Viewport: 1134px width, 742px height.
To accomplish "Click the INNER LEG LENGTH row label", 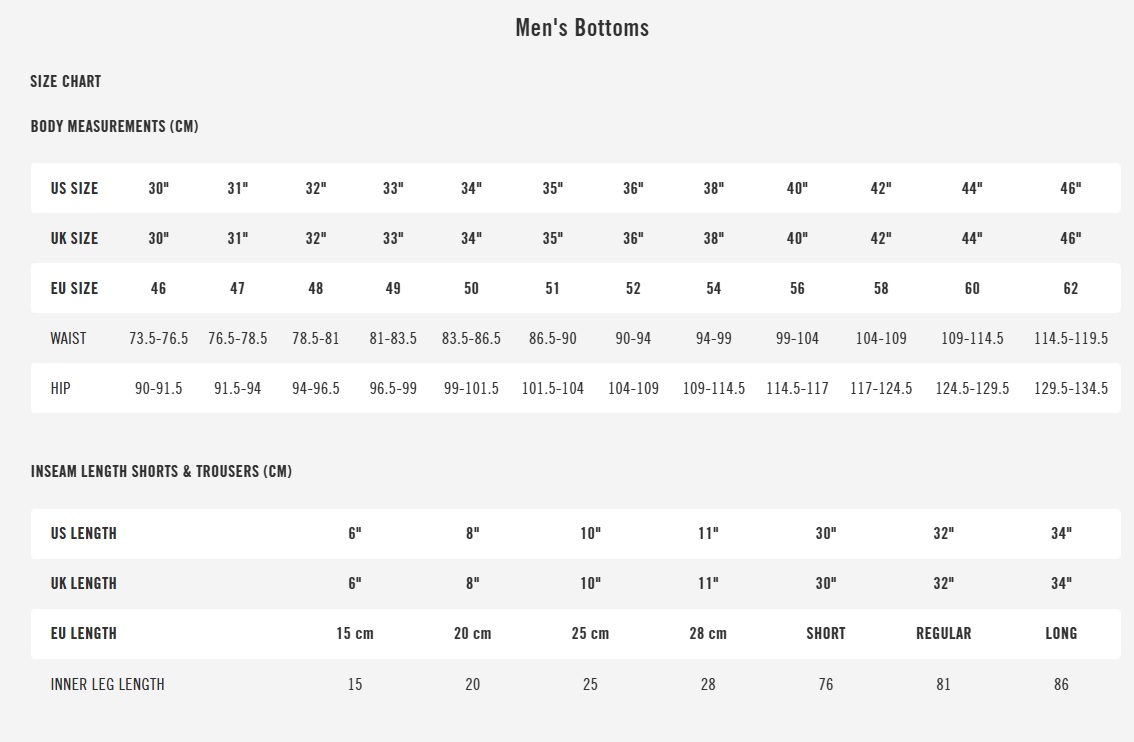I will [x=108, y=684].
